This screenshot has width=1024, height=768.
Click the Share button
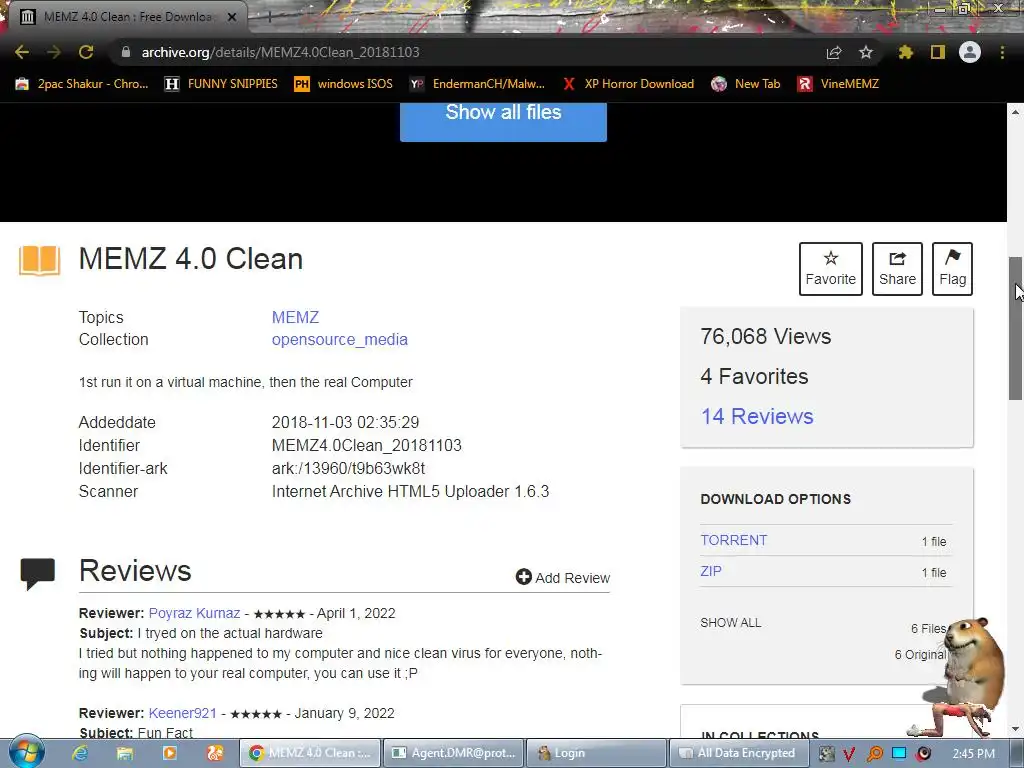click(x=897, y=268)
